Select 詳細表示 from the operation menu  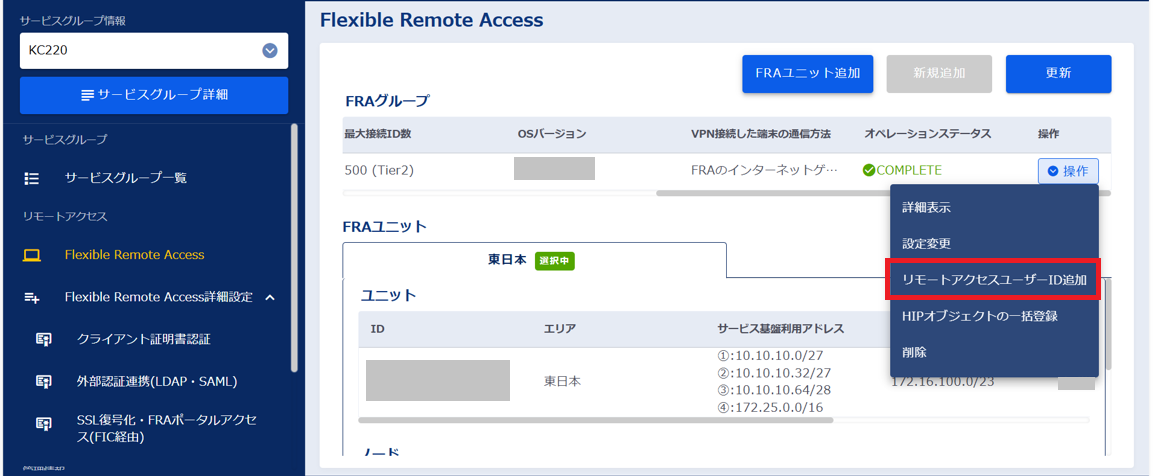pos(926,208)
